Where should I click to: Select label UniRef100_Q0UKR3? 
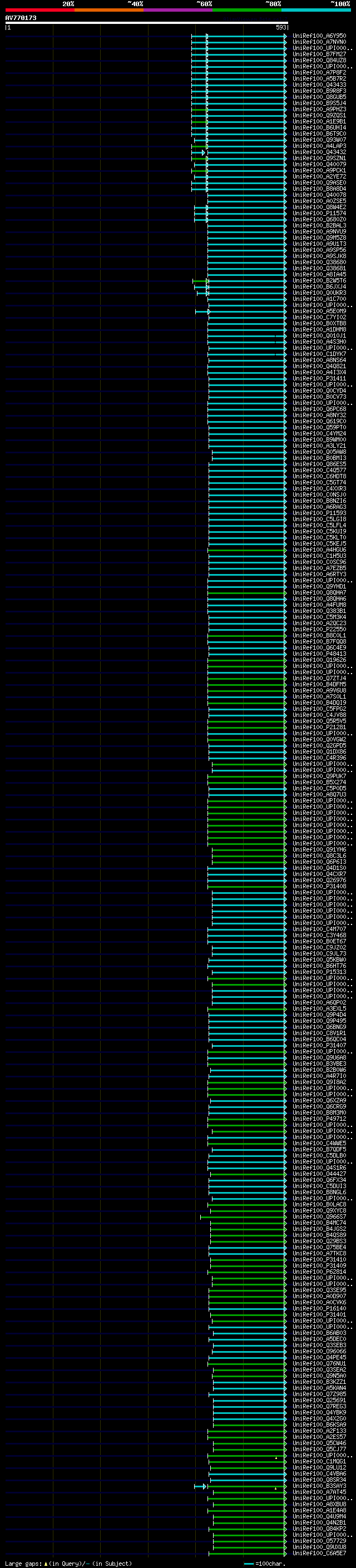pyautogui.click(x=319, y=293)
